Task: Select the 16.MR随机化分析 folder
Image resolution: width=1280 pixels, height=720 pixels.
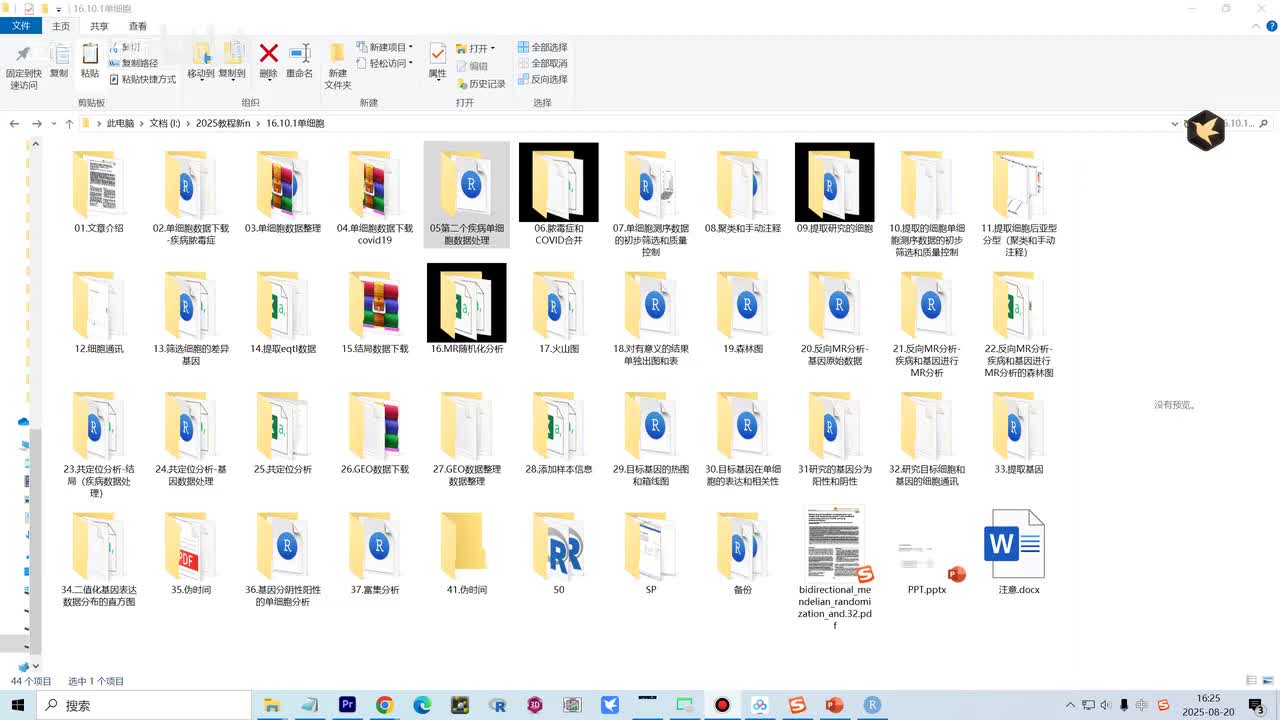Action: point(467,310)
